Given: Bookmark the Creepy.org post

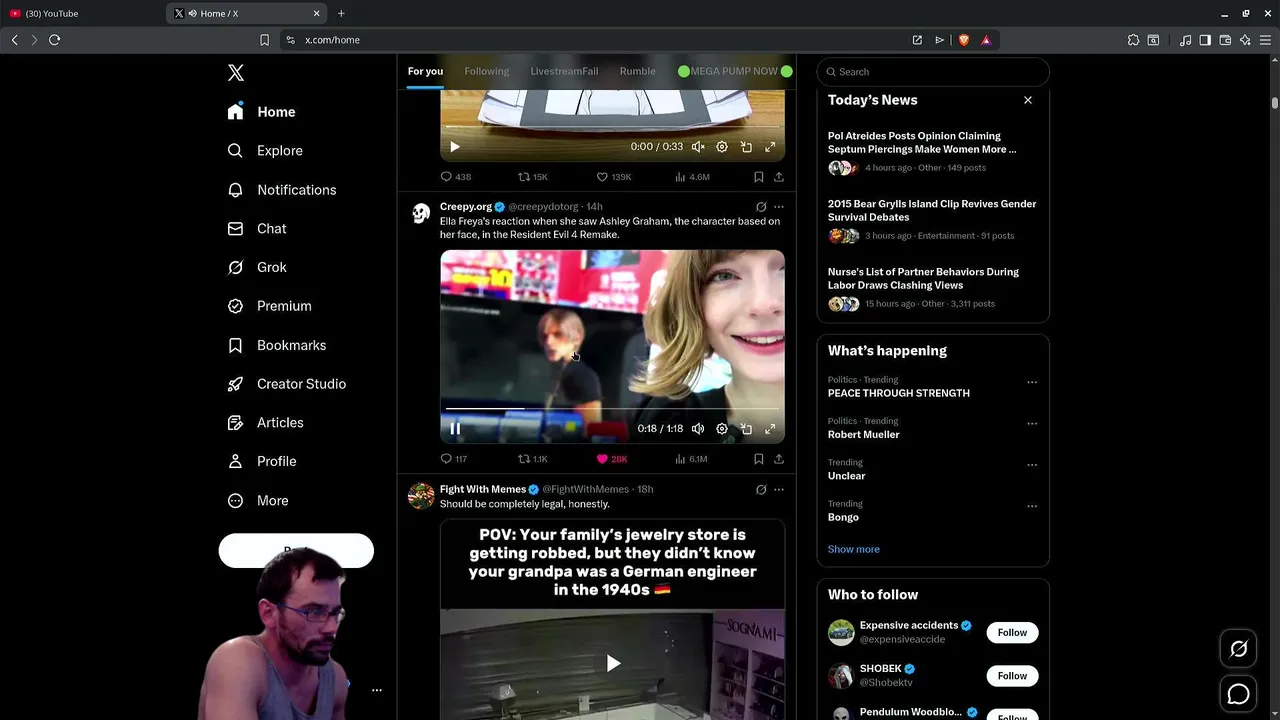Looking at the screenshot, I should pos(759,459).
